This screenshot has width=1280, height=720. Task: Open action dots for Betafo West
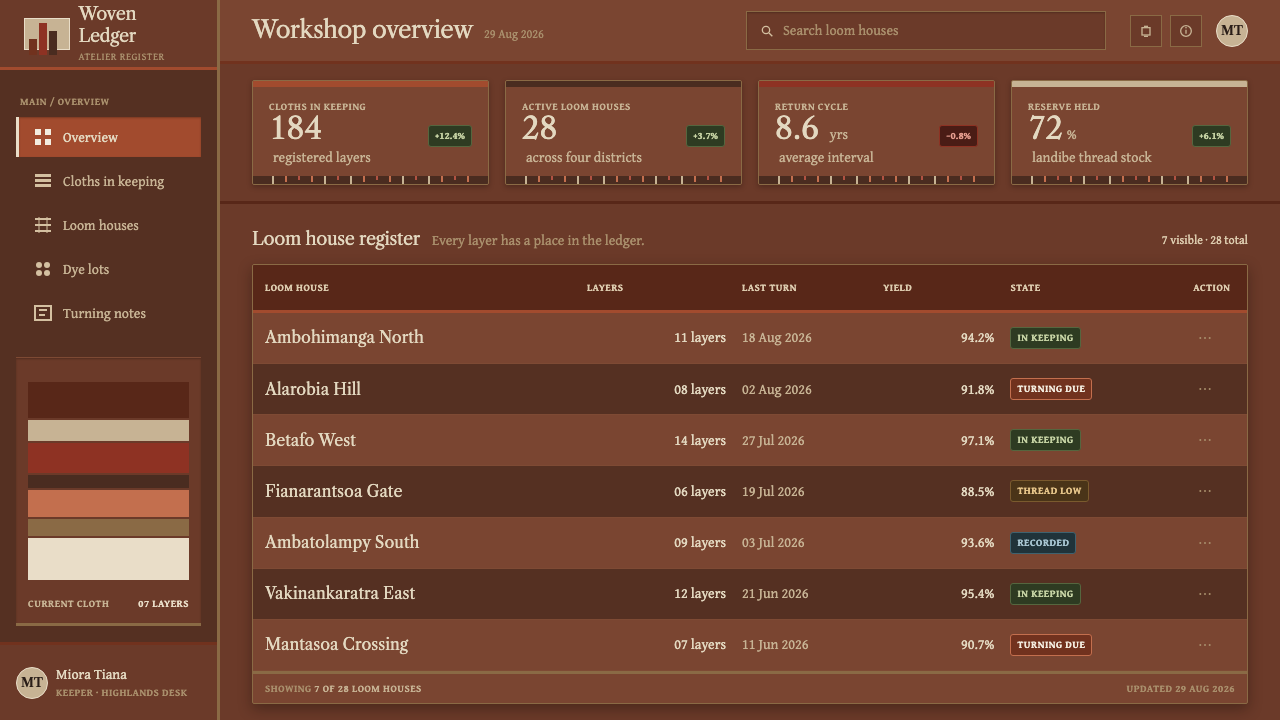point(1205,440)
